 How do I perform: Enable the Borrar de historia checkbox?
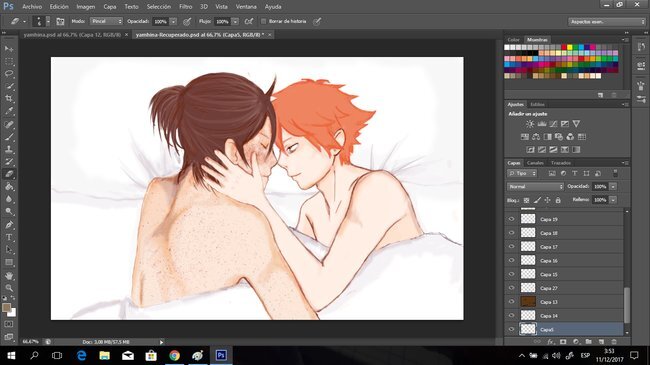(x=263, y=21)
